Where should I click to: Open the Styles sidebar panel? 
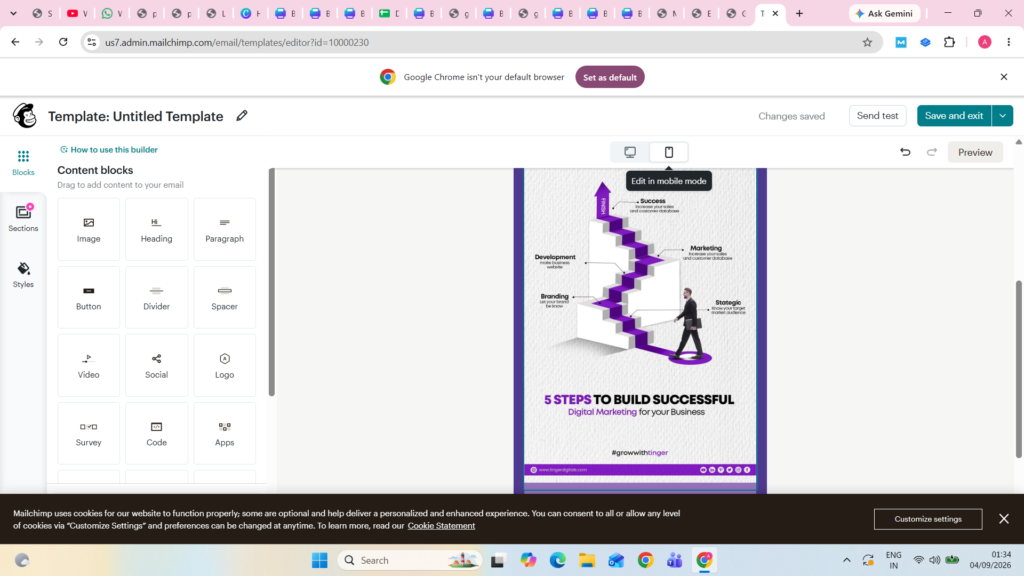[x=23, y=274]
